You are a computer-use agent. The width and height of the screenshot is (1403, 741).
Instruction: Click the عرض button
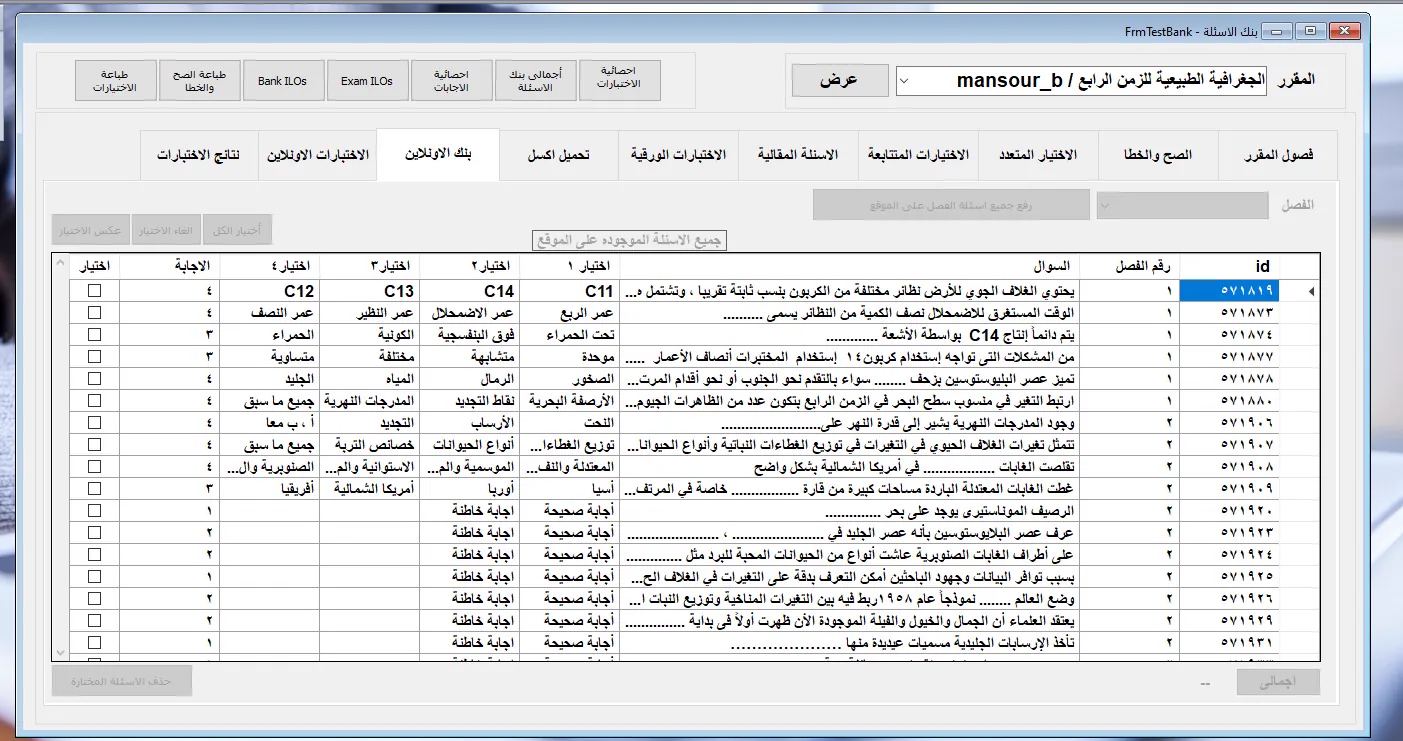(x=839, y=80)
